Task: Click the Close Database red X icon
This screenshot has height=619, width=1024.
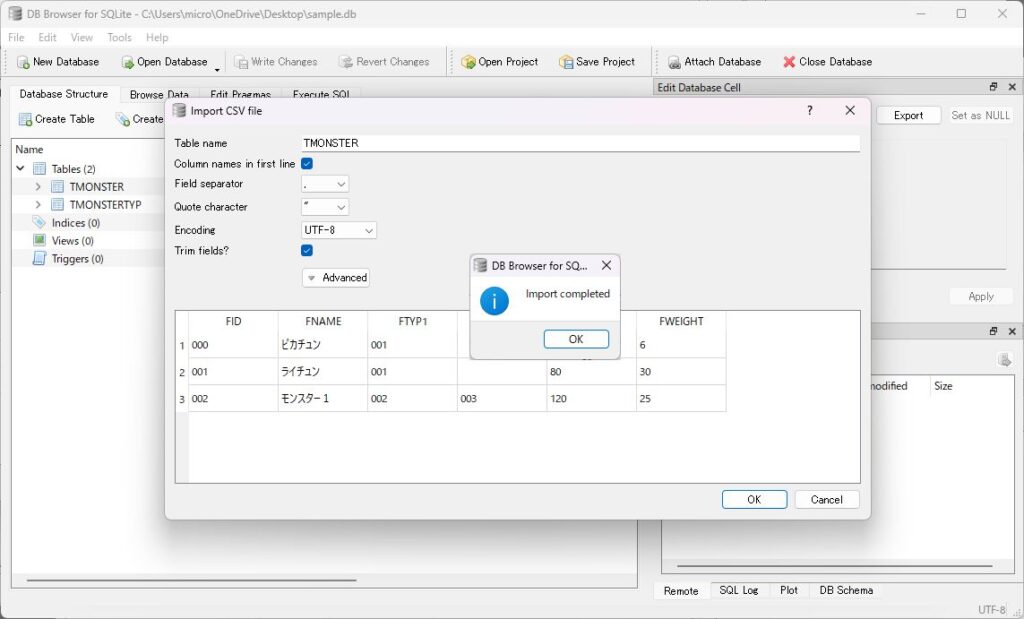Action: [x=789, y=62]
